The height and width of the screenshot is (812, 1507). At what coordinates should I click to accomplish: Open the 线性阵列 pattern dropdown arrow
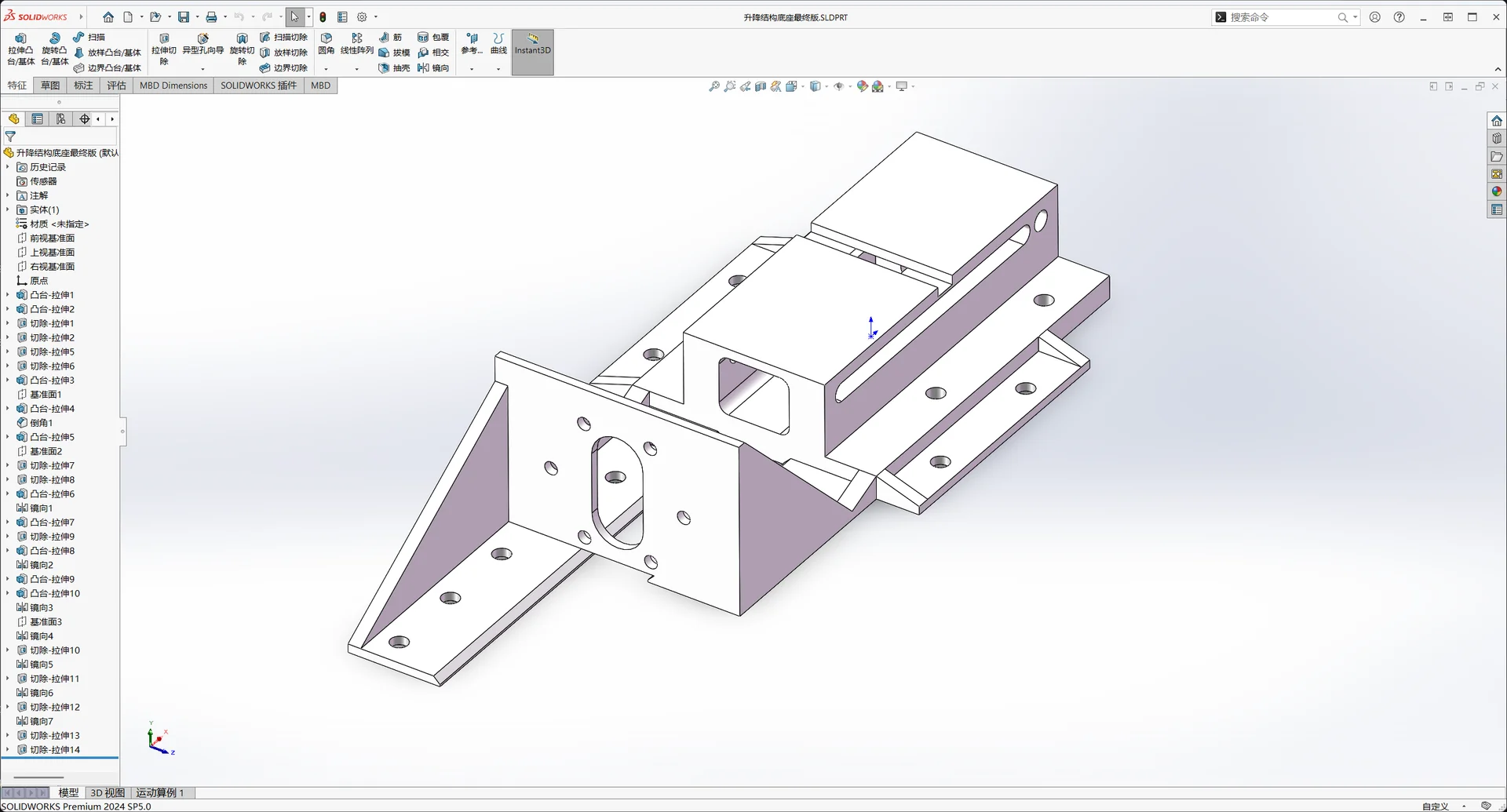pyautogui.click(x=356, y=69)
